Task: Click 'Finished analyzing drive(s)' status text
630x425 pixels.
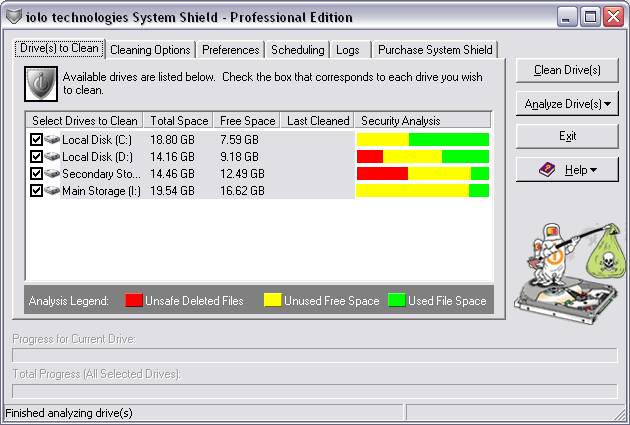Action: (69, 413)
